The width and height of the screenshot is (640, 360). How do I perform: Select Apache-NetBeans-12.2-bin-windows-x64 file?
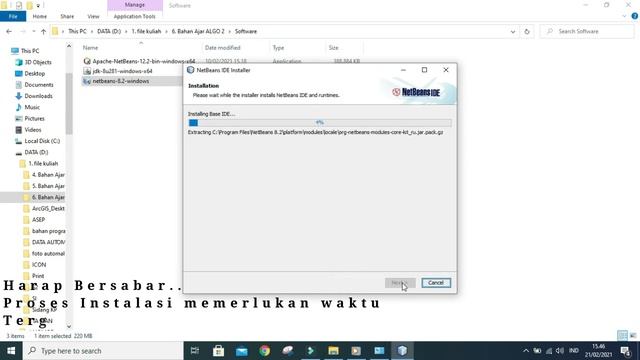(139, 61)
